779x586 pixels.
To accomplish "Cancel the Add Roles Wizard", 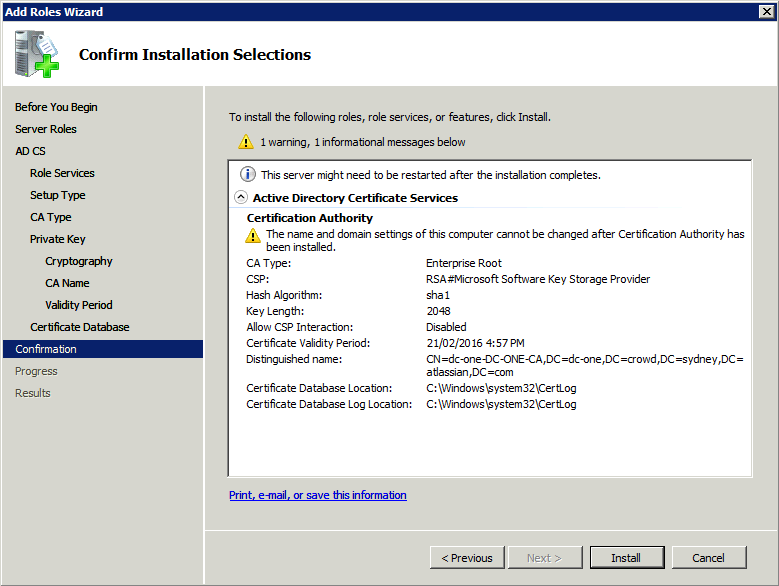I will (709, 558).
